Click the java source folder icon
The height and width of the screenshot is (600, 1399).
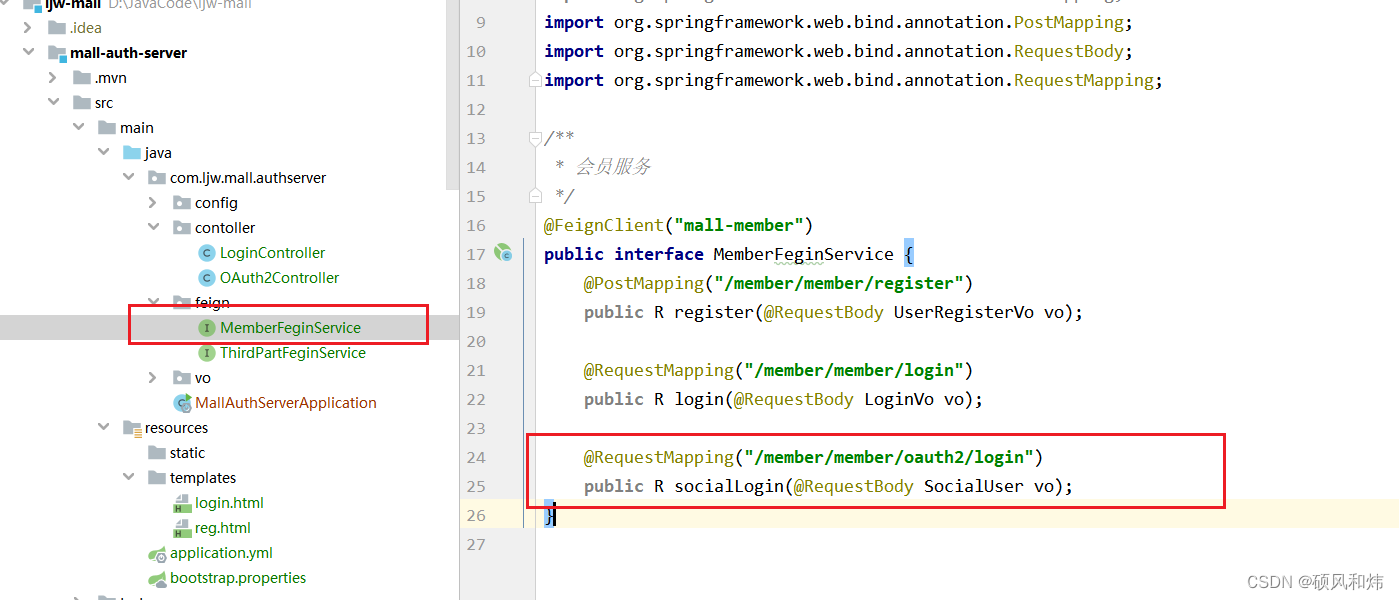coord(132,153)
